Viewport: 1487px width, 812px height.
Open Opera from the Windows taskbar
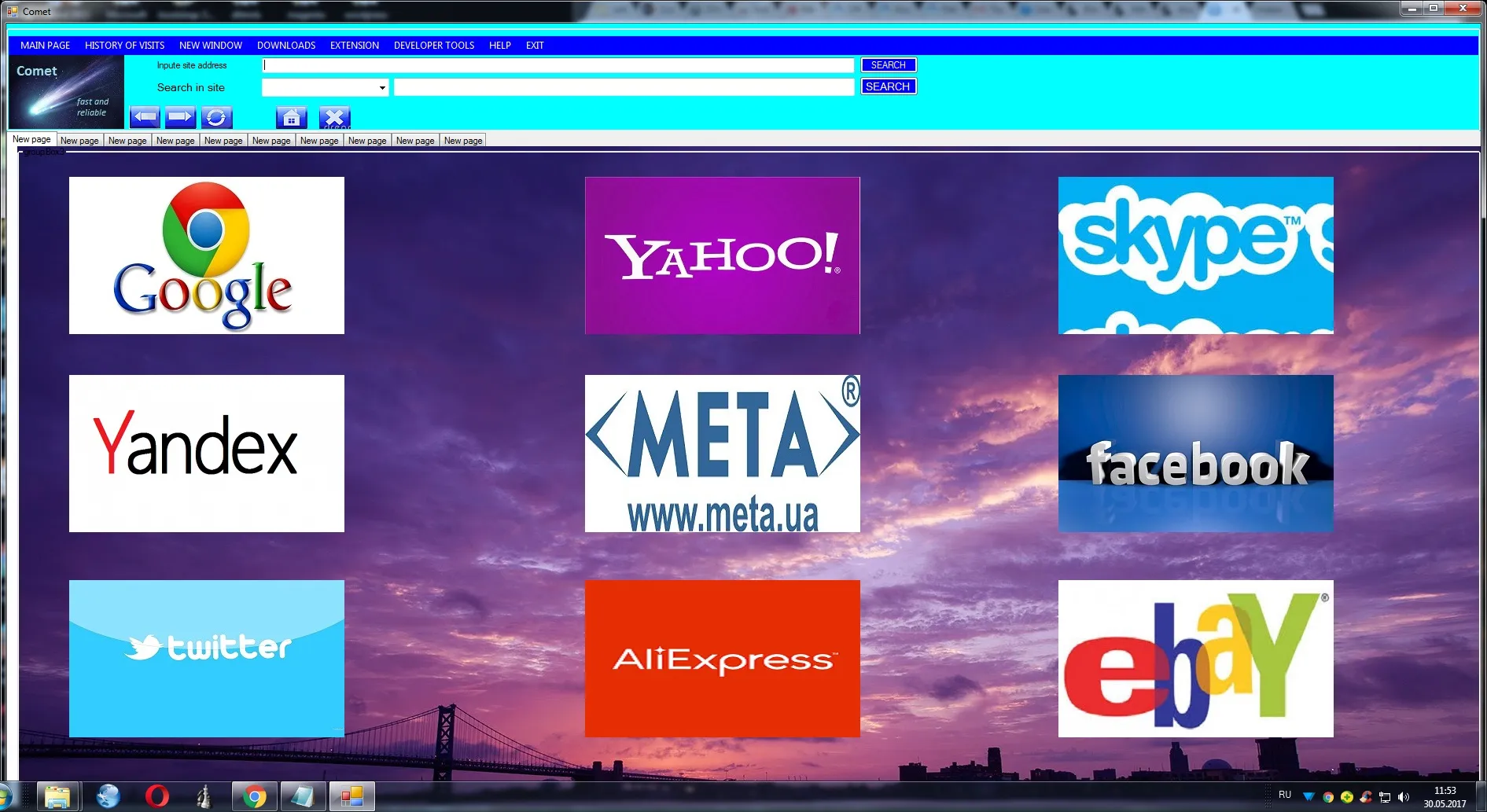156,796
